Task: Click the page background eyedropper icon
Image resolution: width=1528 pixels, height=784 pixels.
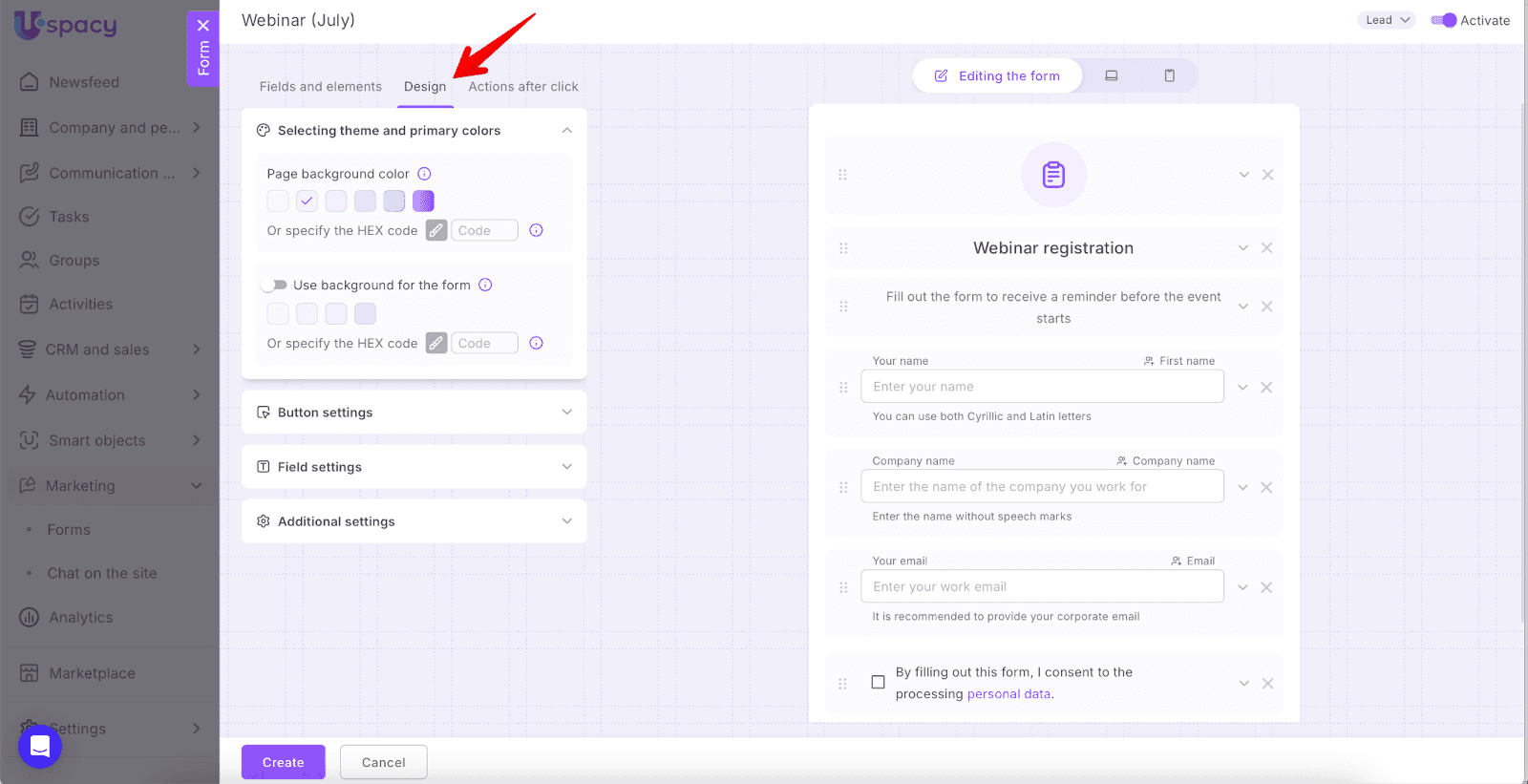Action: [436, 230]
